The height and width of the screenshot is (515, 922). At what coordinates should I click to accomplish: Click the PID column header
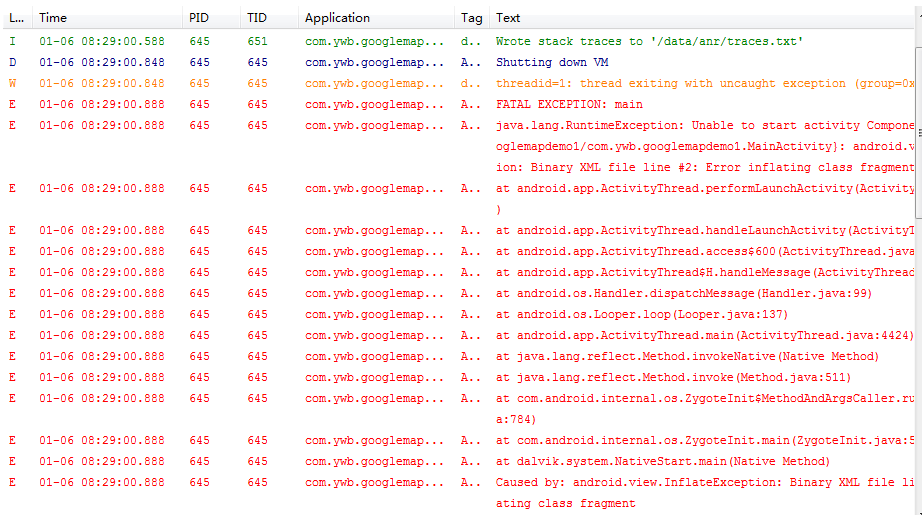click(211, 18)
